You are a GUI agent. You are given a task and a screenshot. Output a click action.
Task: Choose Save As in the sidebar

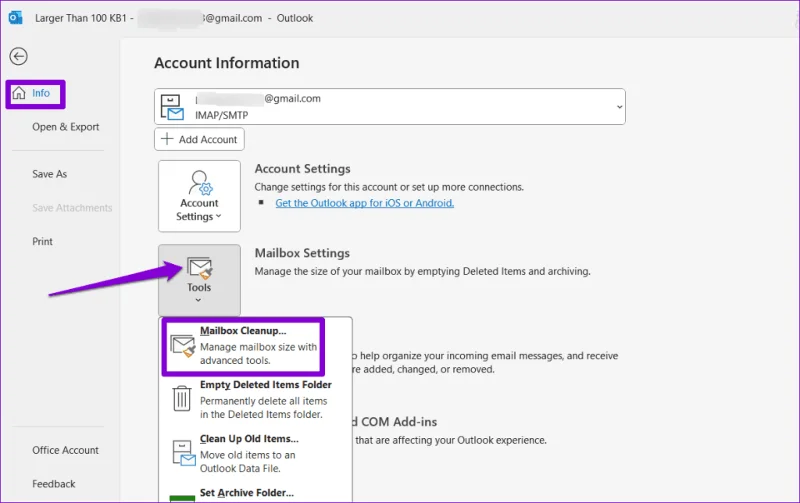tap(49, 174)
